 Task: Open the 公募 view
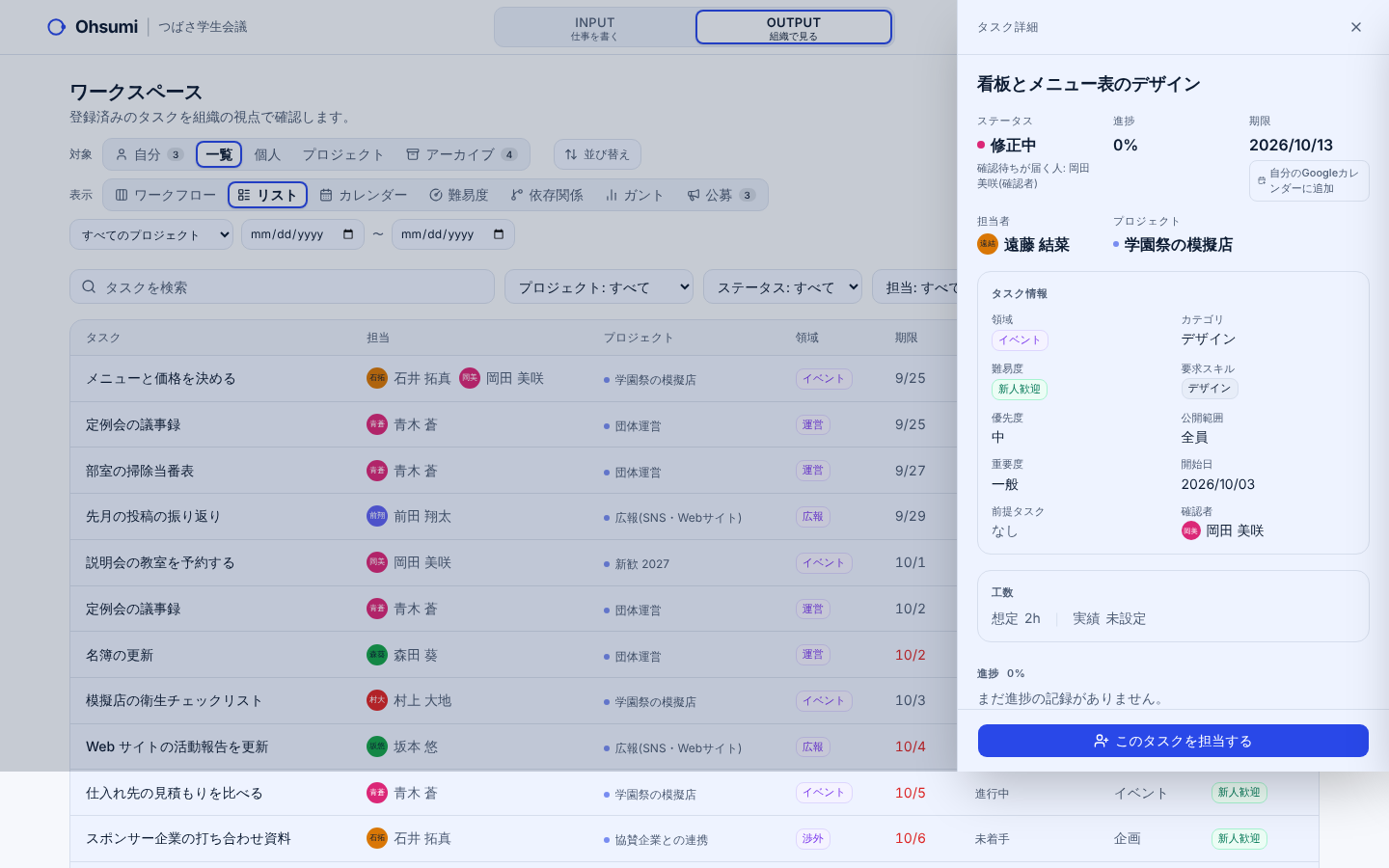[x=721, y=195]
